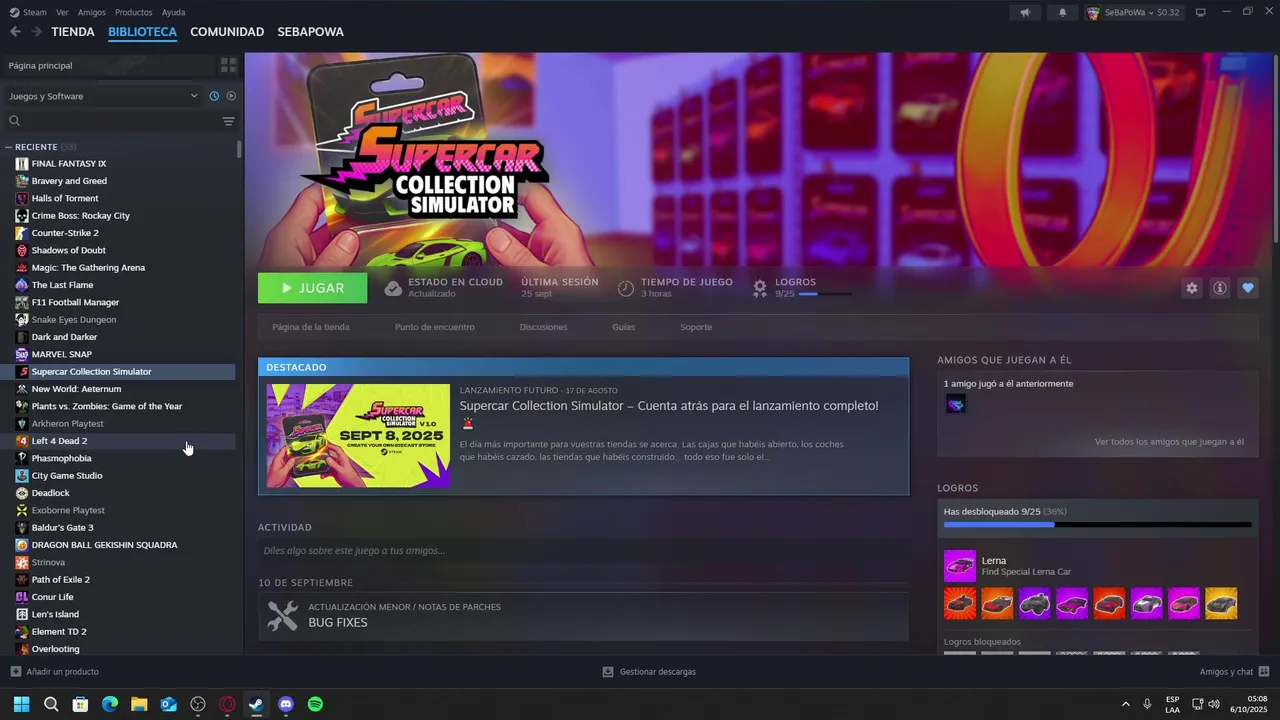The image size is (1280, 720).
Task: Open the Amigos menu
Action: click(x=92, y=12)
